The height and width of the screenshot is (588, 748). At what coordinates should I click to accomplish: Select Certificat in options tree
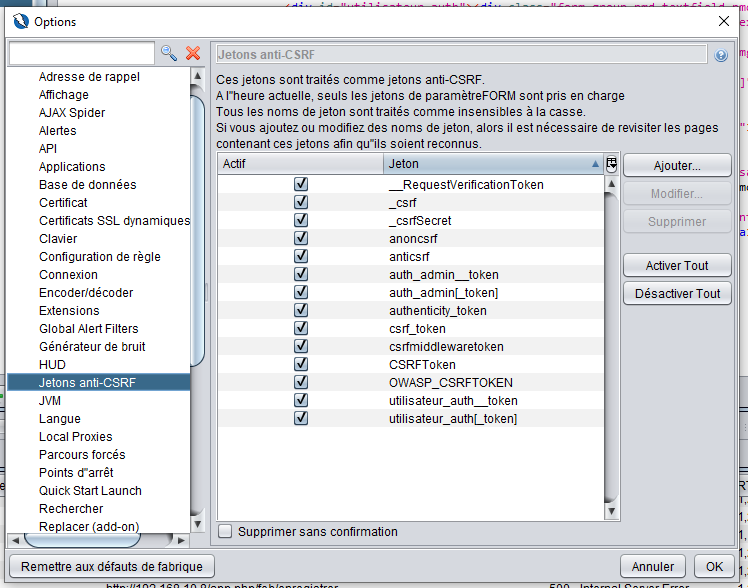[x=63, y=203]
